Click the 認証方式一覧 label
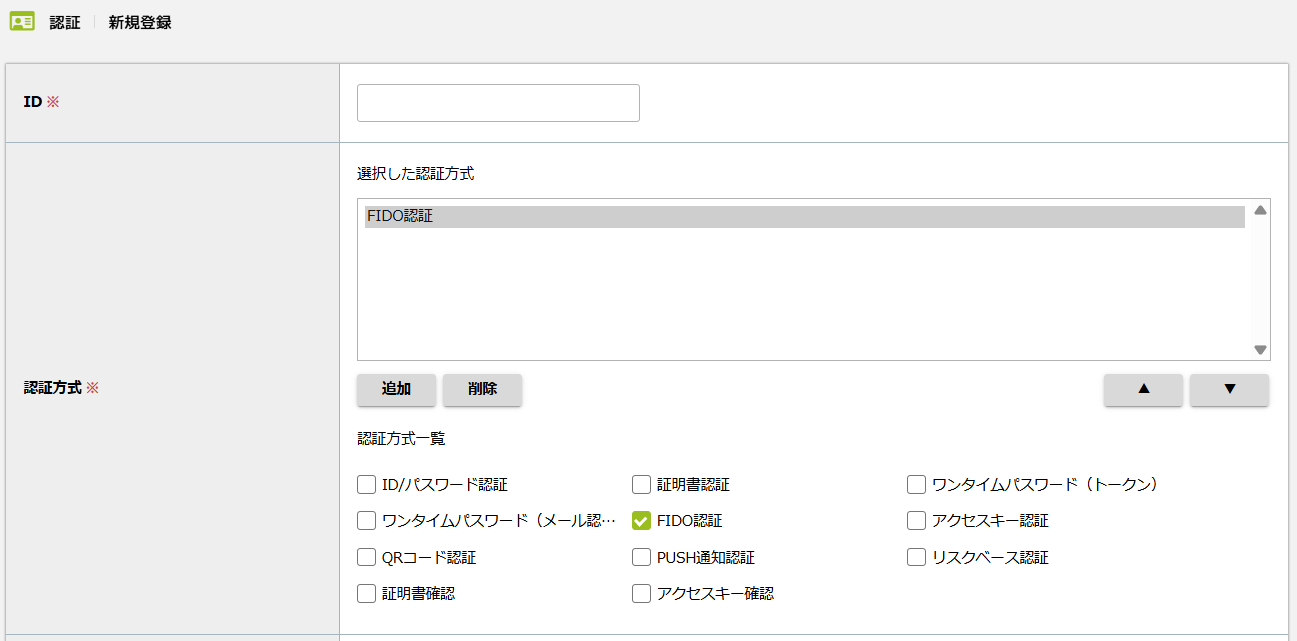 (x=401, y=438)
